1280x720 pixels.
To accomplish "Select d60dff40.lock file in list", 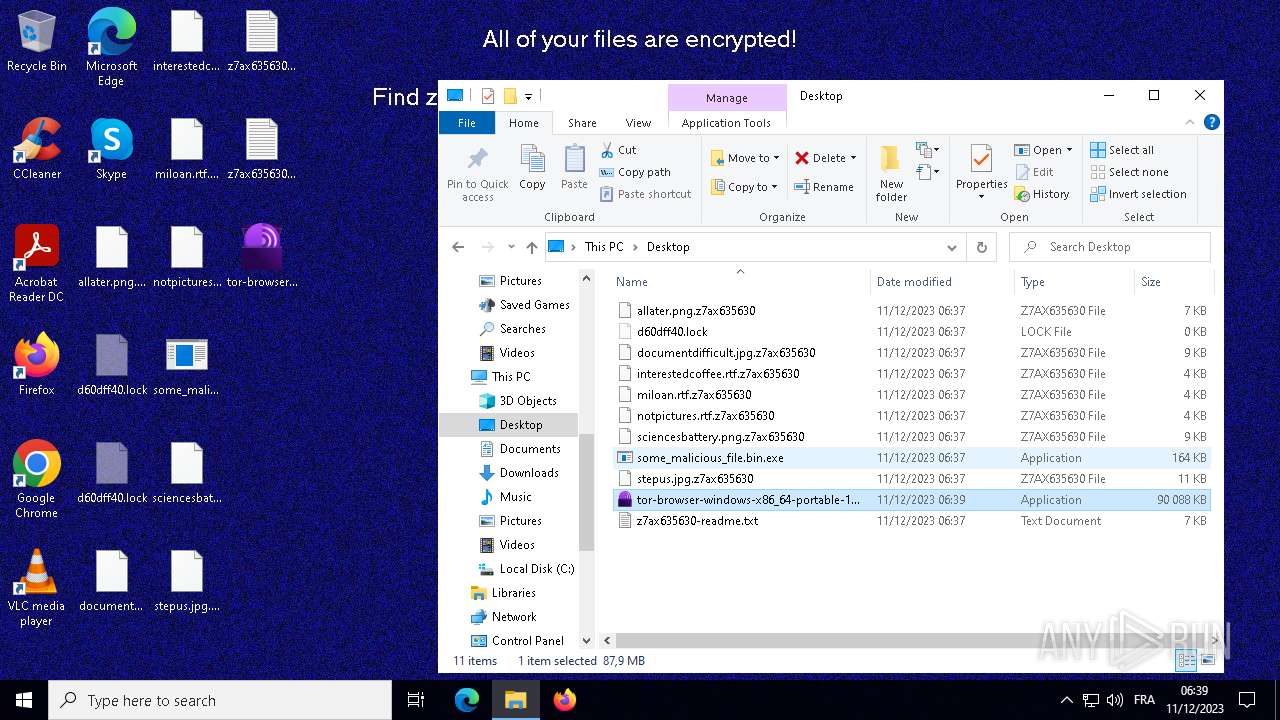I will (x=910, y=332).
